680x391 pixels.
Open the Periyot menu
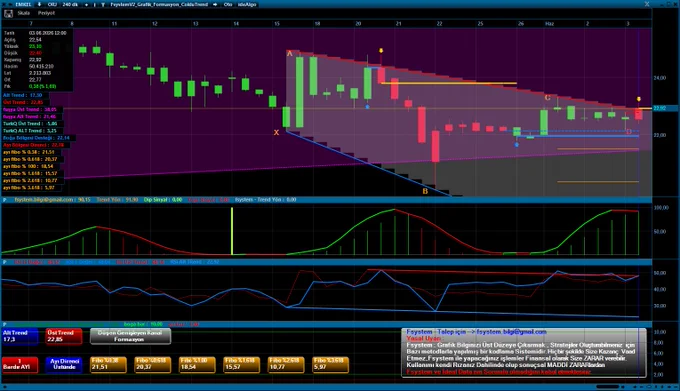(46, 13)
